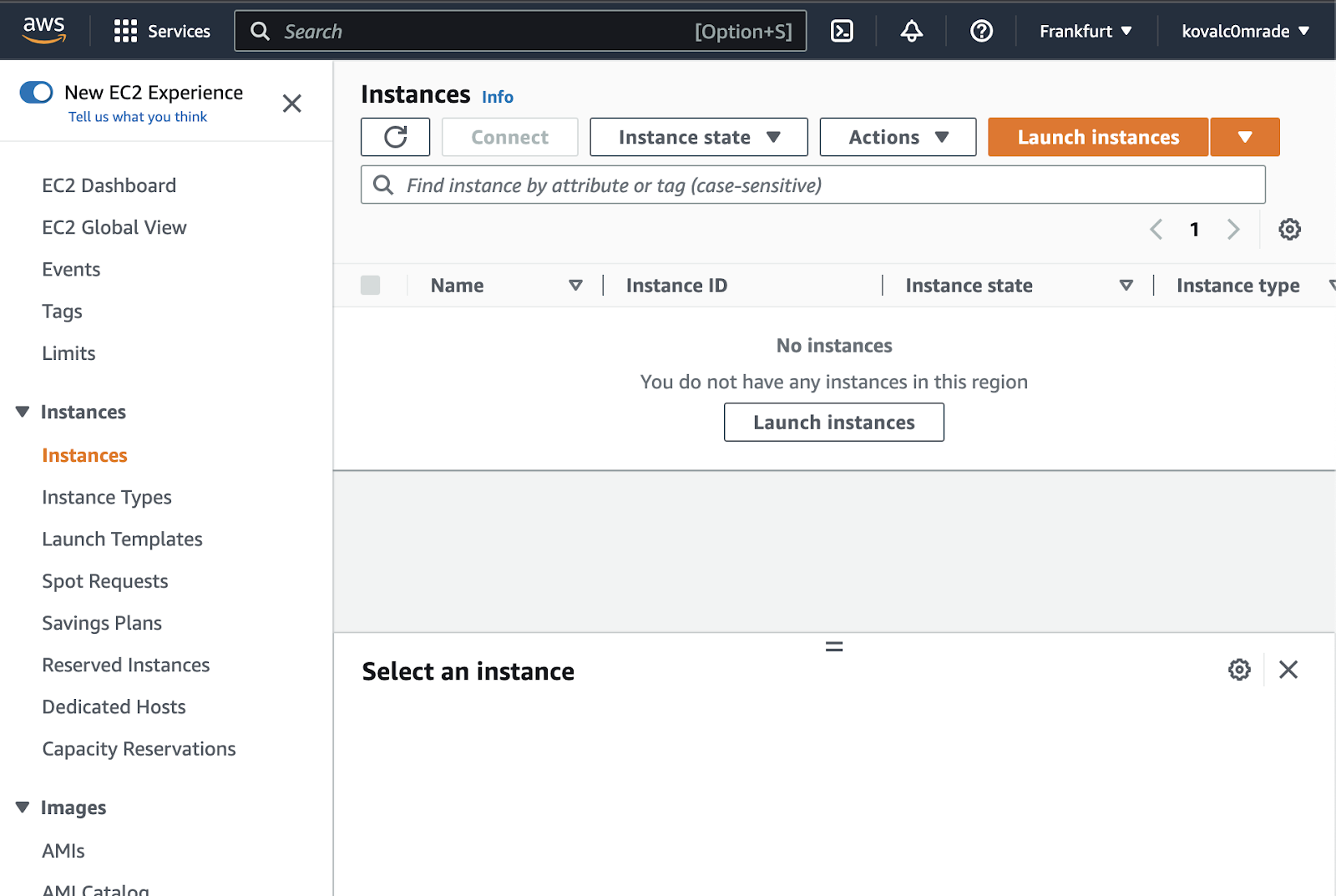Click the disabled Connect button
The image size is (1336, 896).
click(x=509, y=137)
